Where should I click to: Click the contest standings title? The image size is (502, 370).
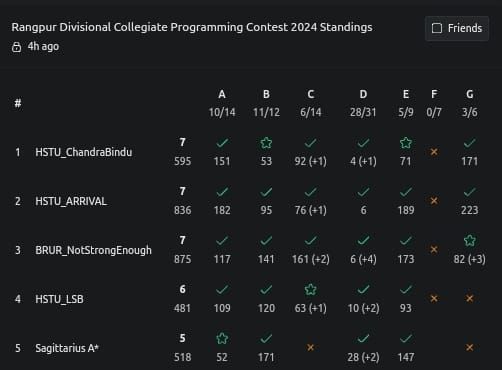point(192,27)
